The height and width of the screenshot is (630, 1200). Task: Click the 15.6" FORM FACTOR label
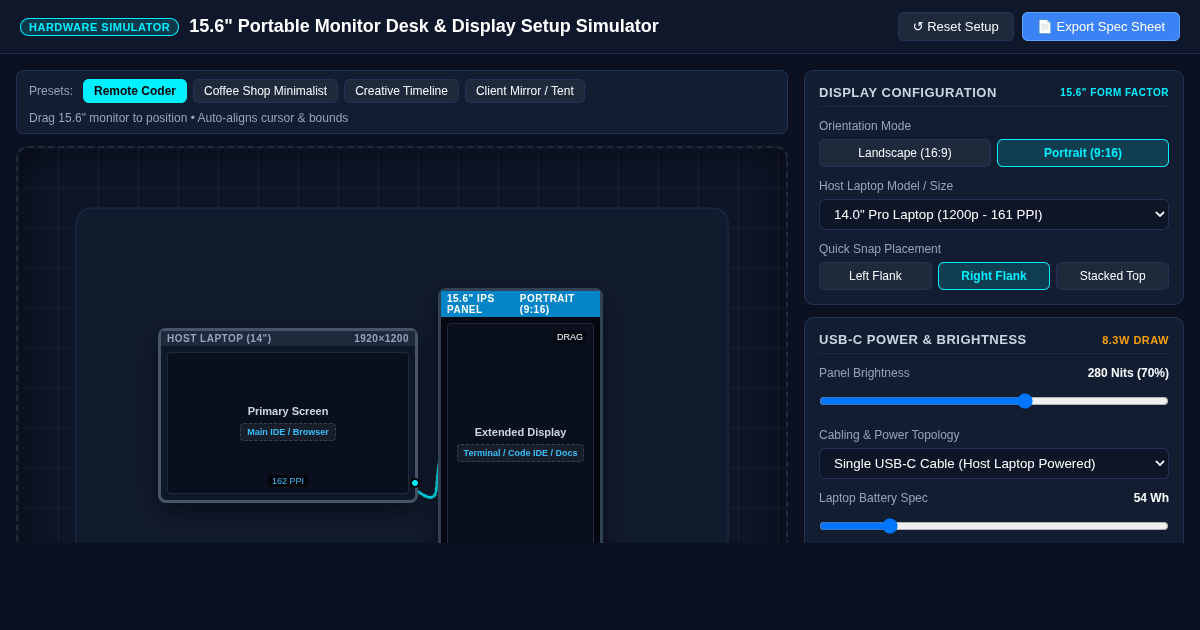tap(1114, 92)
